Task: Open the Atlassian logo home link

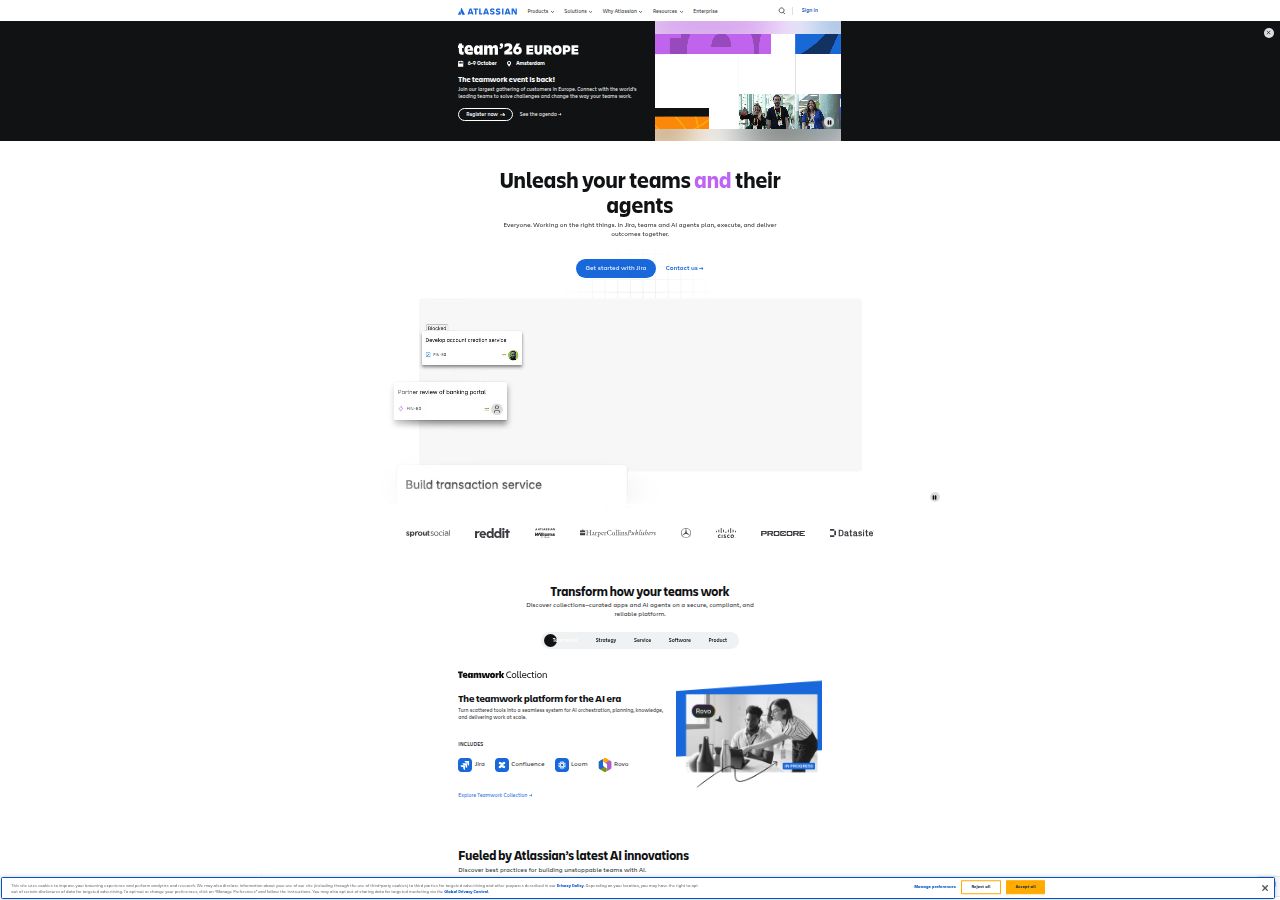Action: pos(487,11)
